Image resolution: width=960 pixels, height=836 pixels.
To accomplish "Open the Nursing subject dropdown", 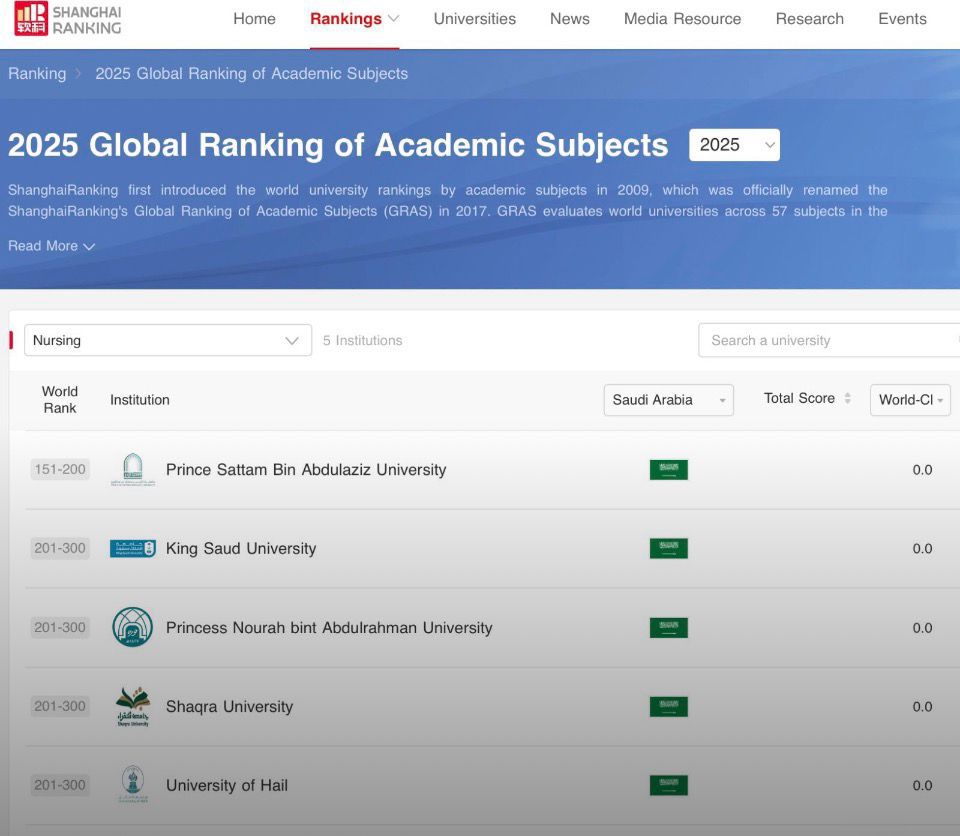I will [x=168, y=340].
